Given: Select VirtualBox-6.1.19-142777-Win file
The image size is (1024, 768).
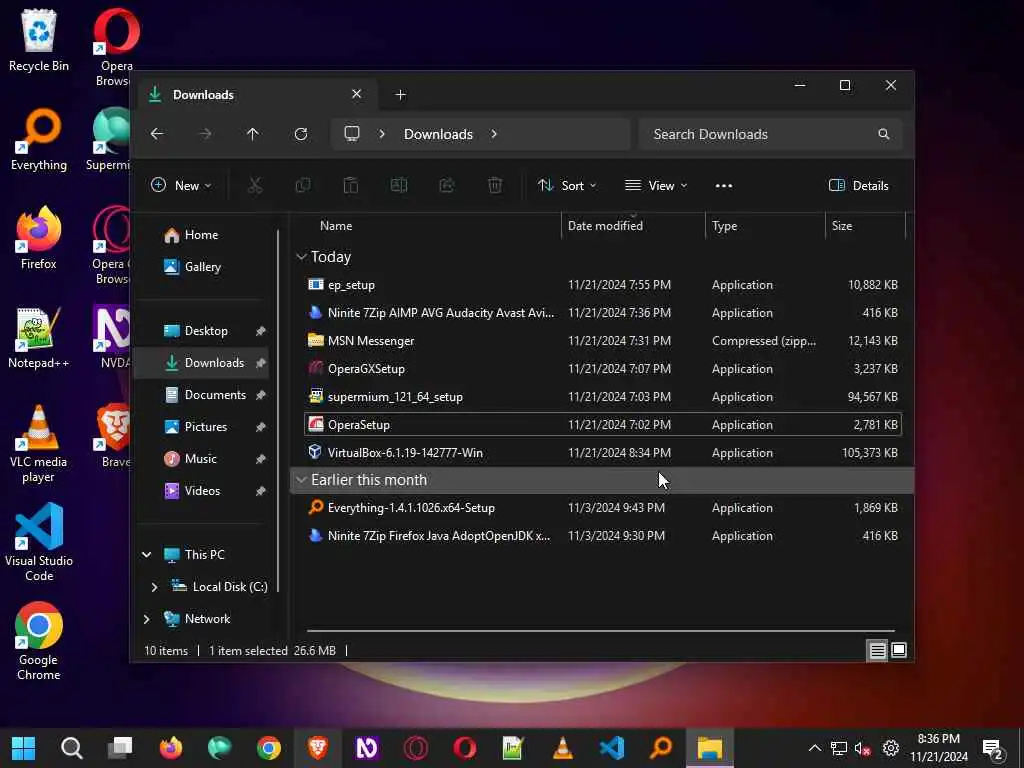Looking at the screenshot, I should tap(603, 453).
